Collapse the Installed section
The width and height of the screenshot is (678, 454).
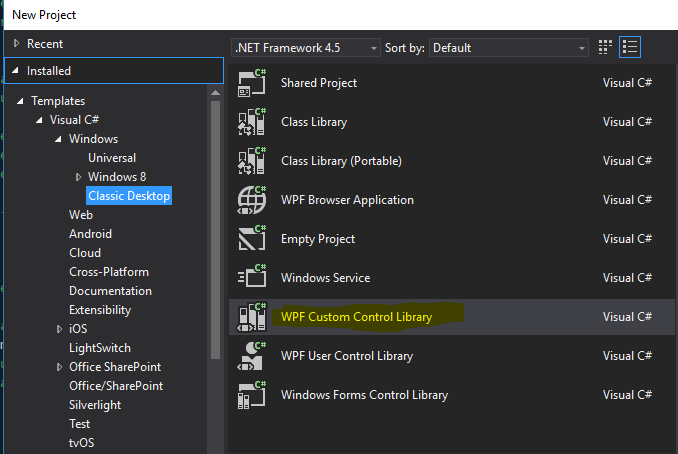16,71
